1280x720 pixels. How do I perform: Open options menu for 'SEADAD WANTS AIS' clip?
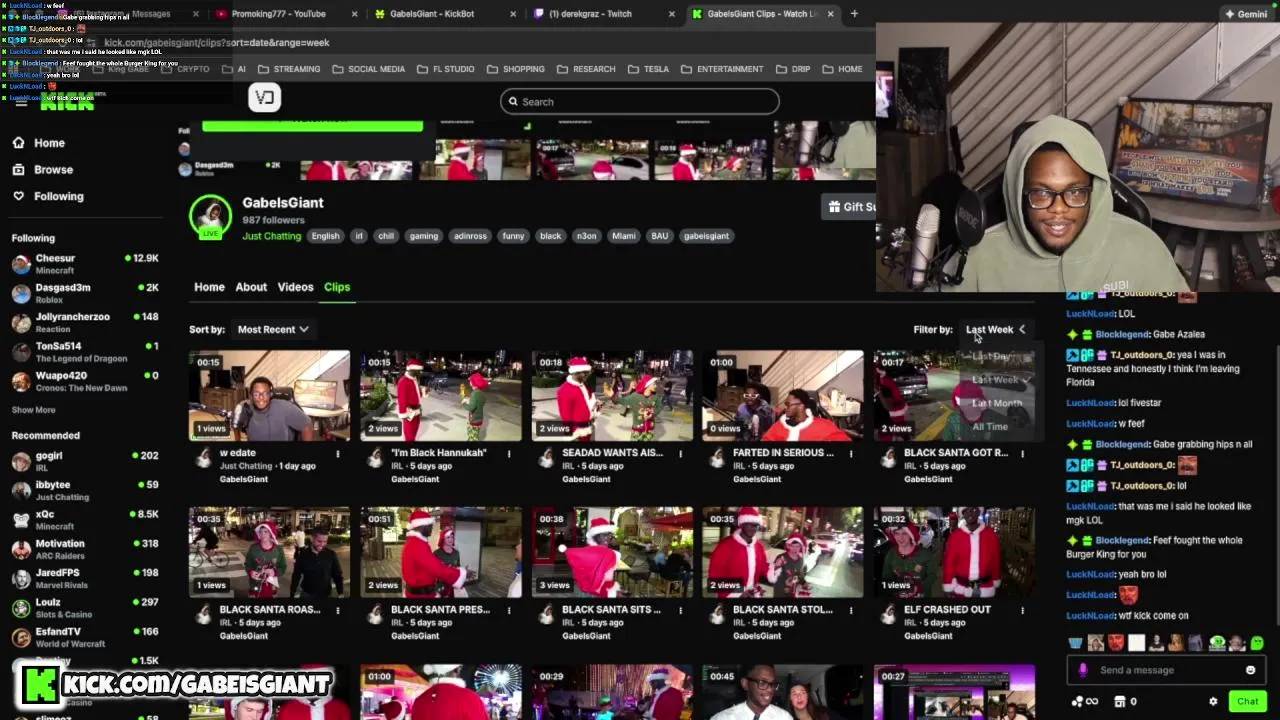click(680, 453)
